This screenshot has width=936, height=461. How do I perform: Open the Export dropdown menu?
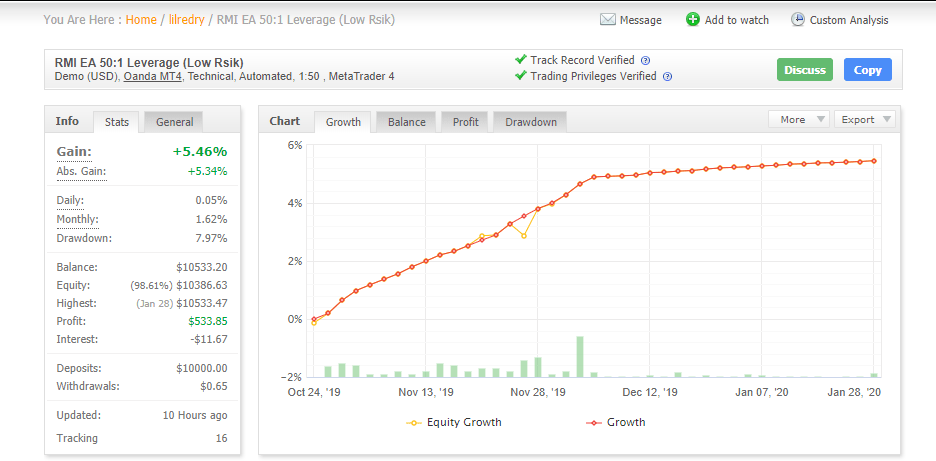(x=864, y=120)
